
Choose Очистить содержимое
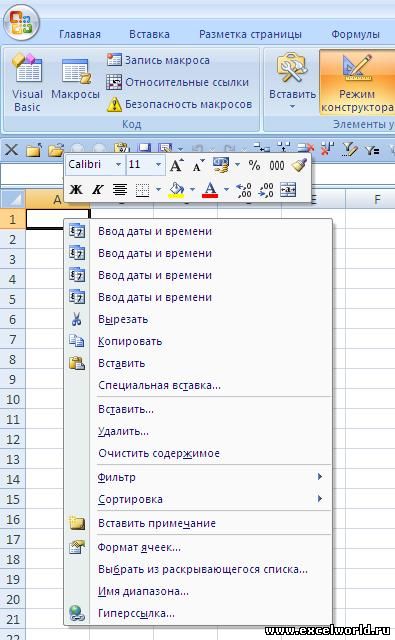[198, 453]
